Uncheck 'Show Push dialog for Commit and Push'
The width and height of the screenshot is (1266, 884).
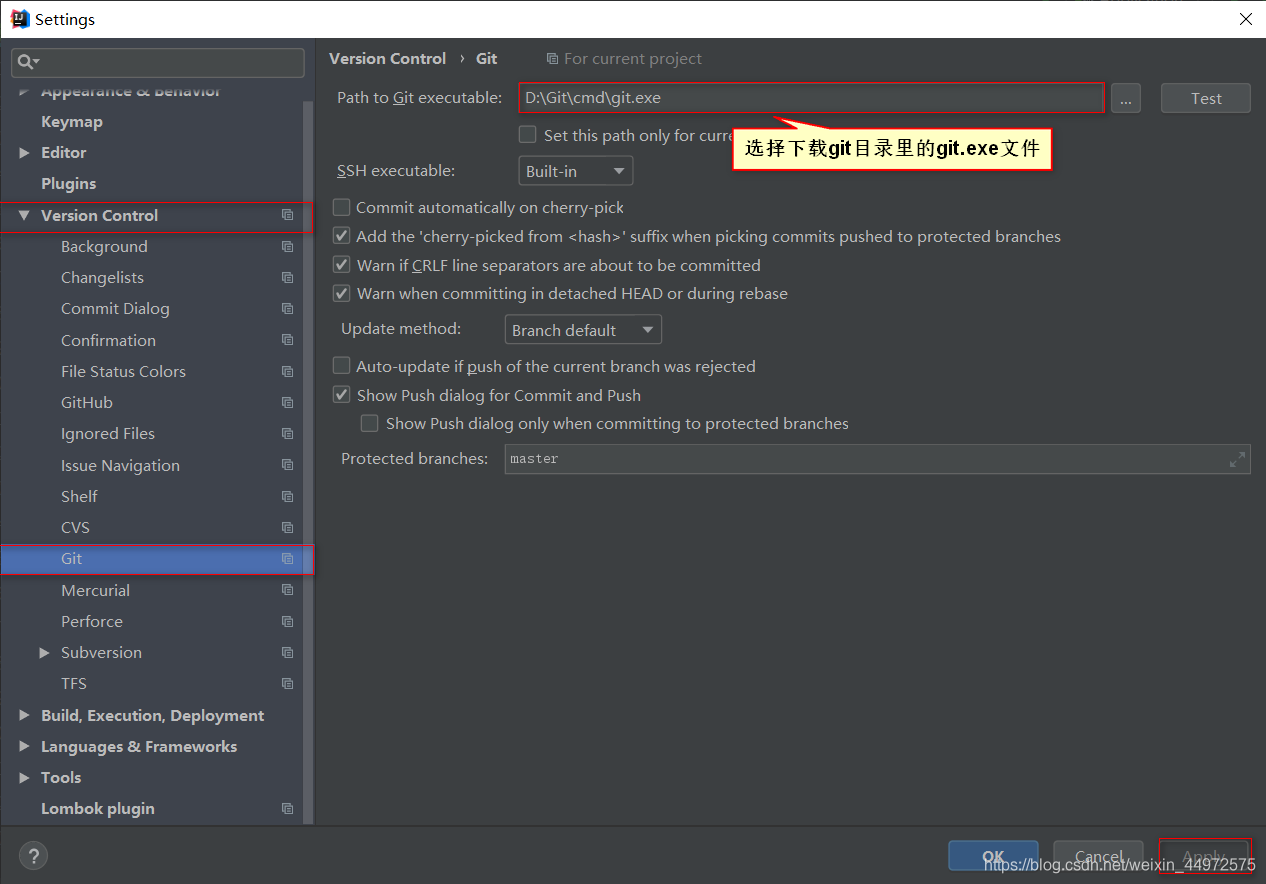click(x=341, y=395)
